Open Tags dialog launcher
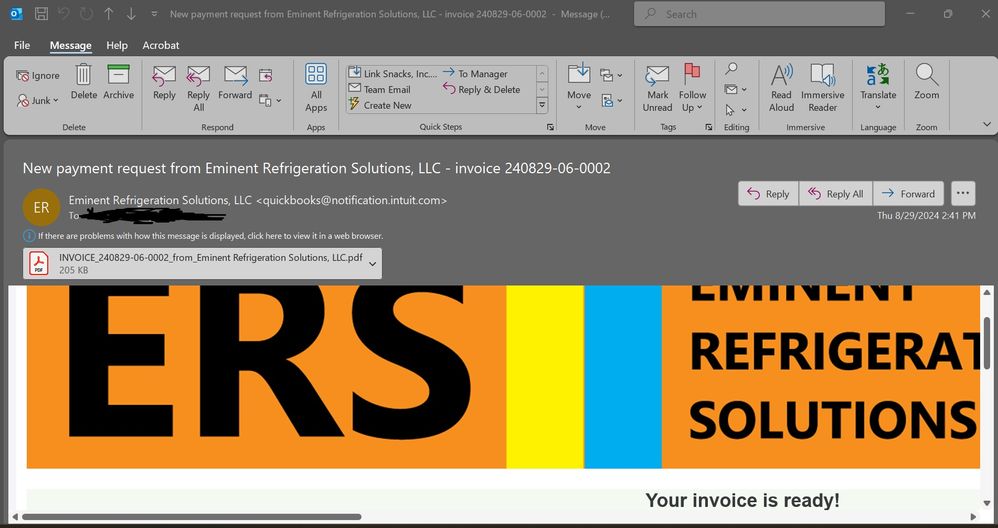Viewport: 998px width, 528px height. (x=708, y=127)
